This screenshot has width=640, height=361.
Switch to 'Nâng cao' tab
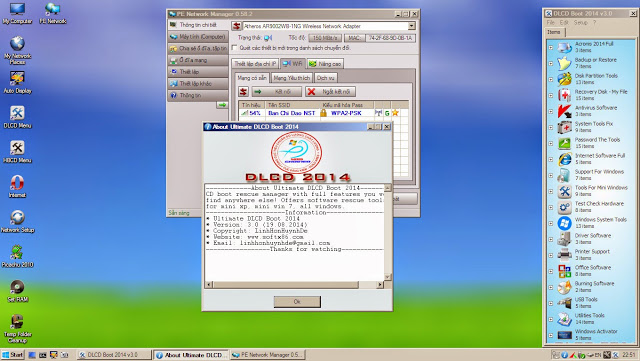coord(325,64)
